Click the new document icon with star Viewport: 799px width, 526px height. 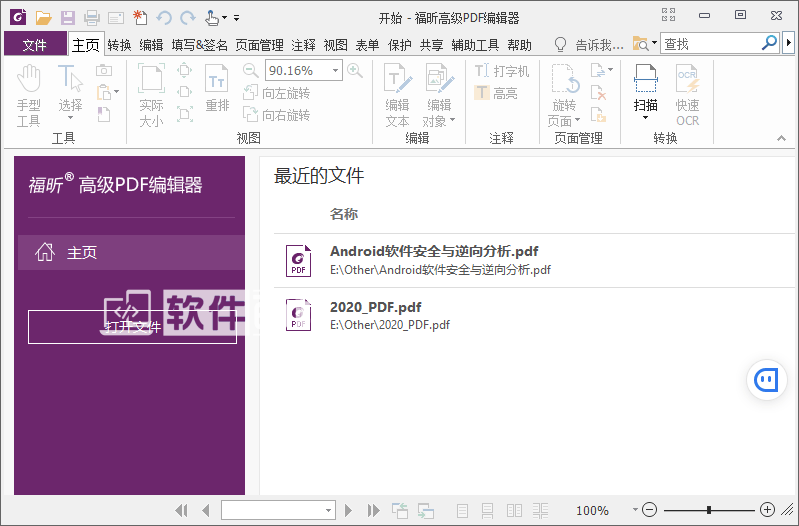tap(140, 17)
